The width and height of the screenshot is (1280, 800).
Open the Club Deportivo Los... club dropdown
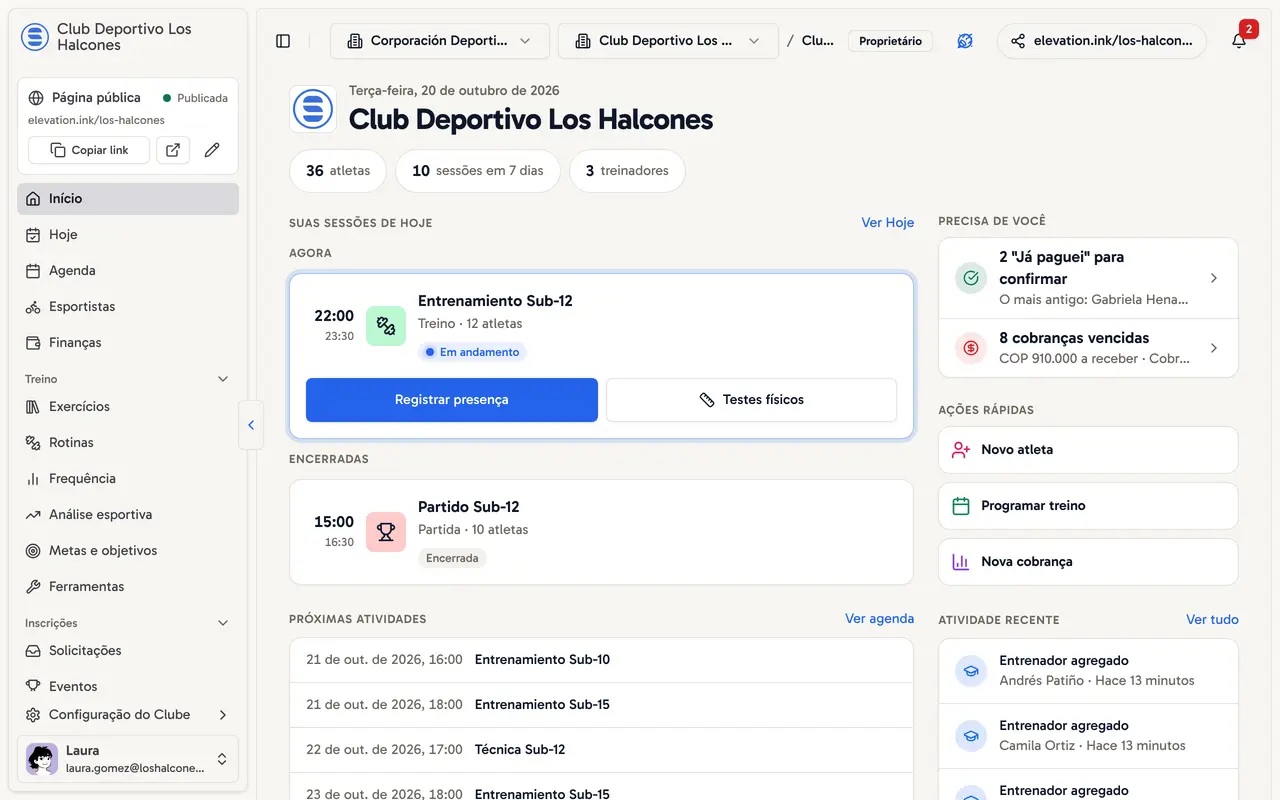(x=669, y=41)
